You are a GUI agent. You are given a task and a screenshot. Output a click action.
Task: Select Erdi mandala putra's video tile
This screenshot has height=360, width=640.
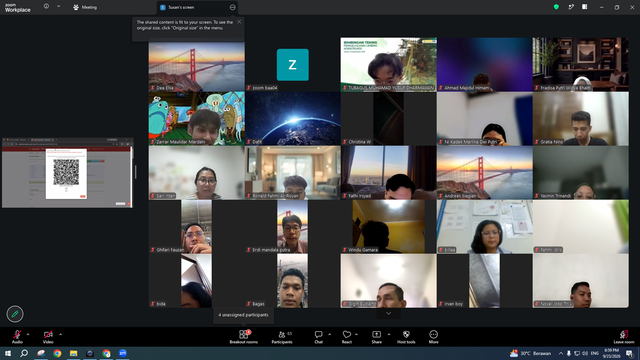pos(293,227)
